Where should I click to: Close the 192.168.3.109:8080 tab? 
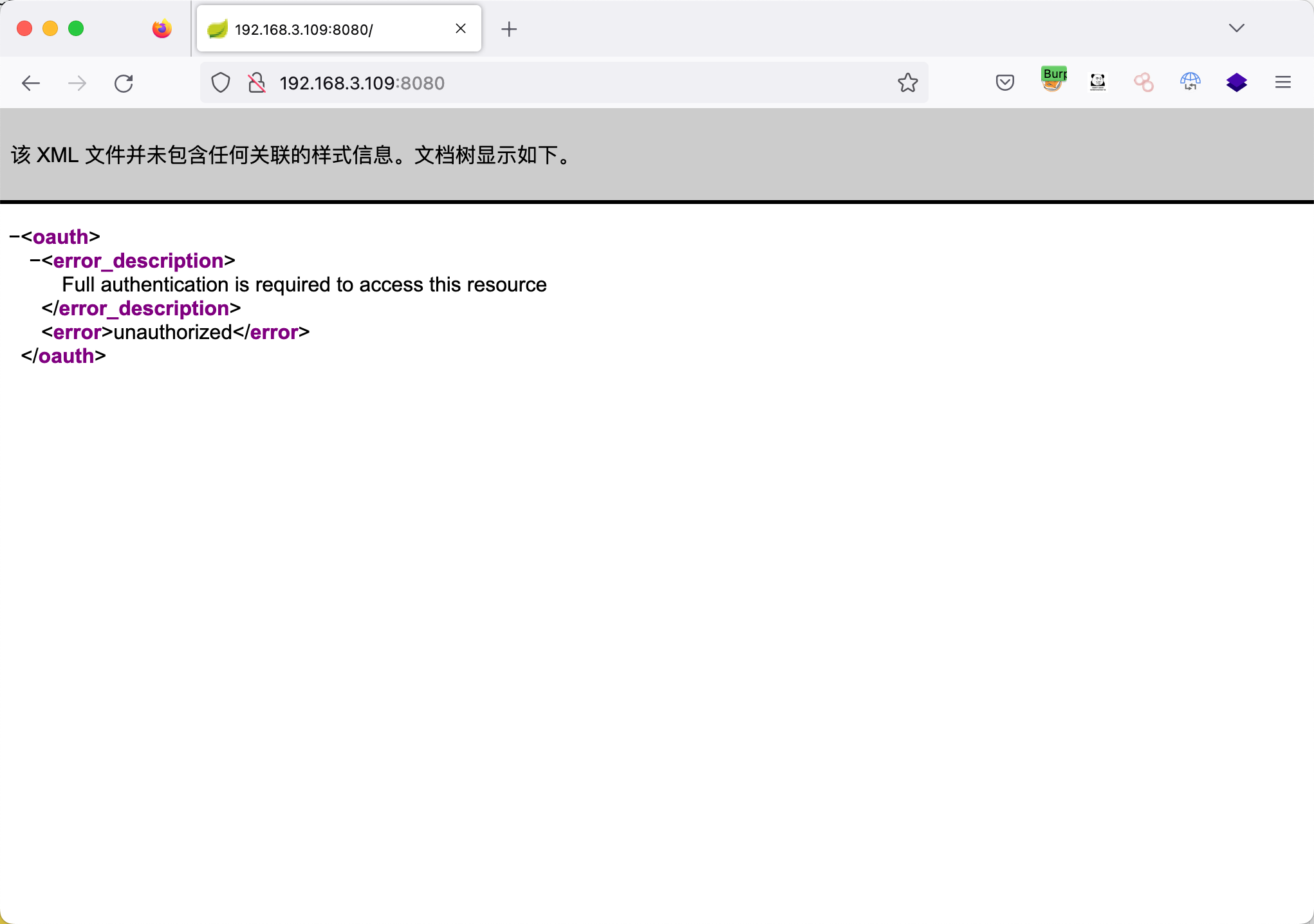(461, 29)
